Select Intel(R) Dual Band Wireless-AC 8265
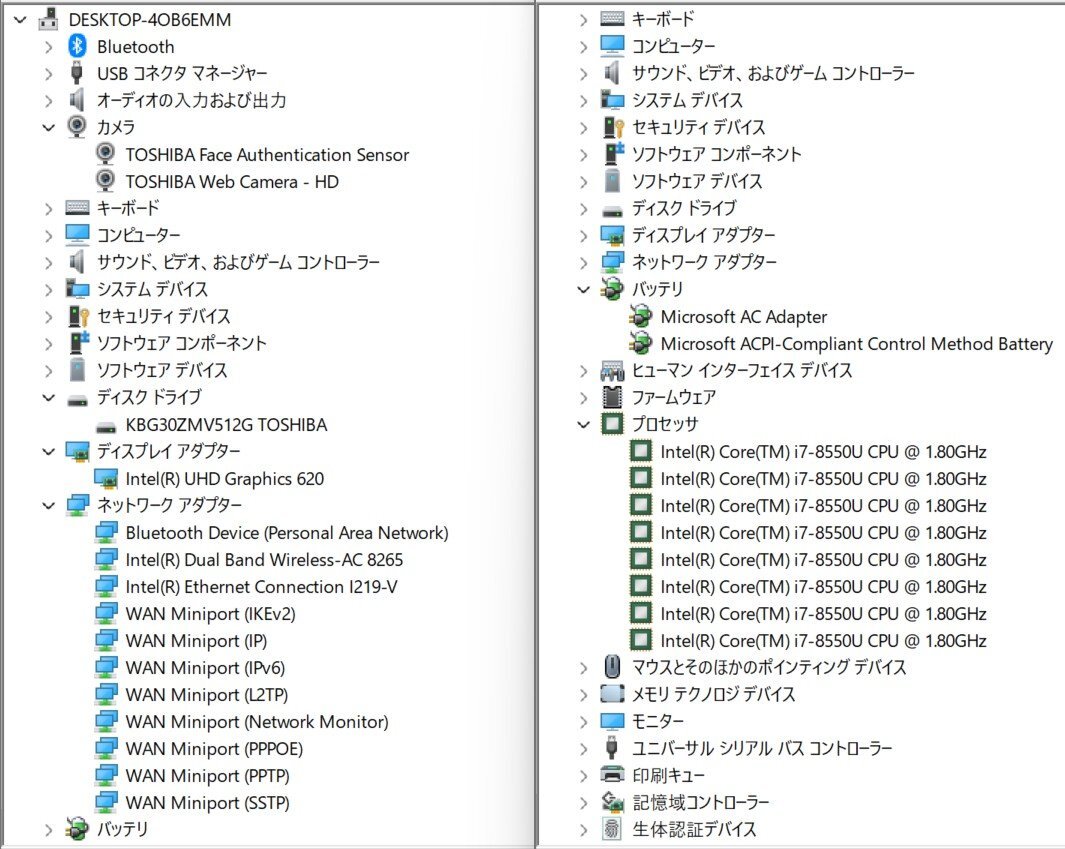The height and width of the screenshot is (849, 1065). click(x=264, y=560)
